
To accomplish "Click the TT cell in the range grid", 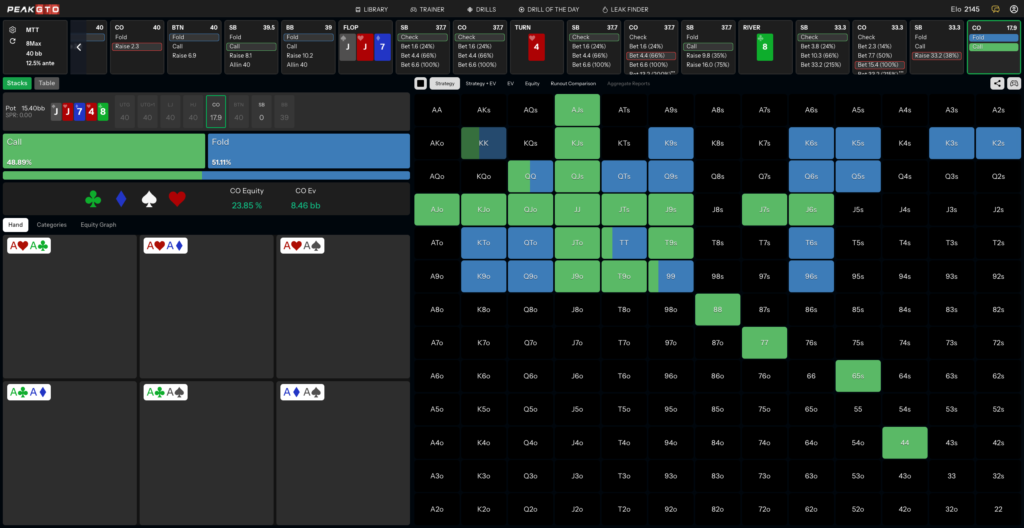I will 624,243.
